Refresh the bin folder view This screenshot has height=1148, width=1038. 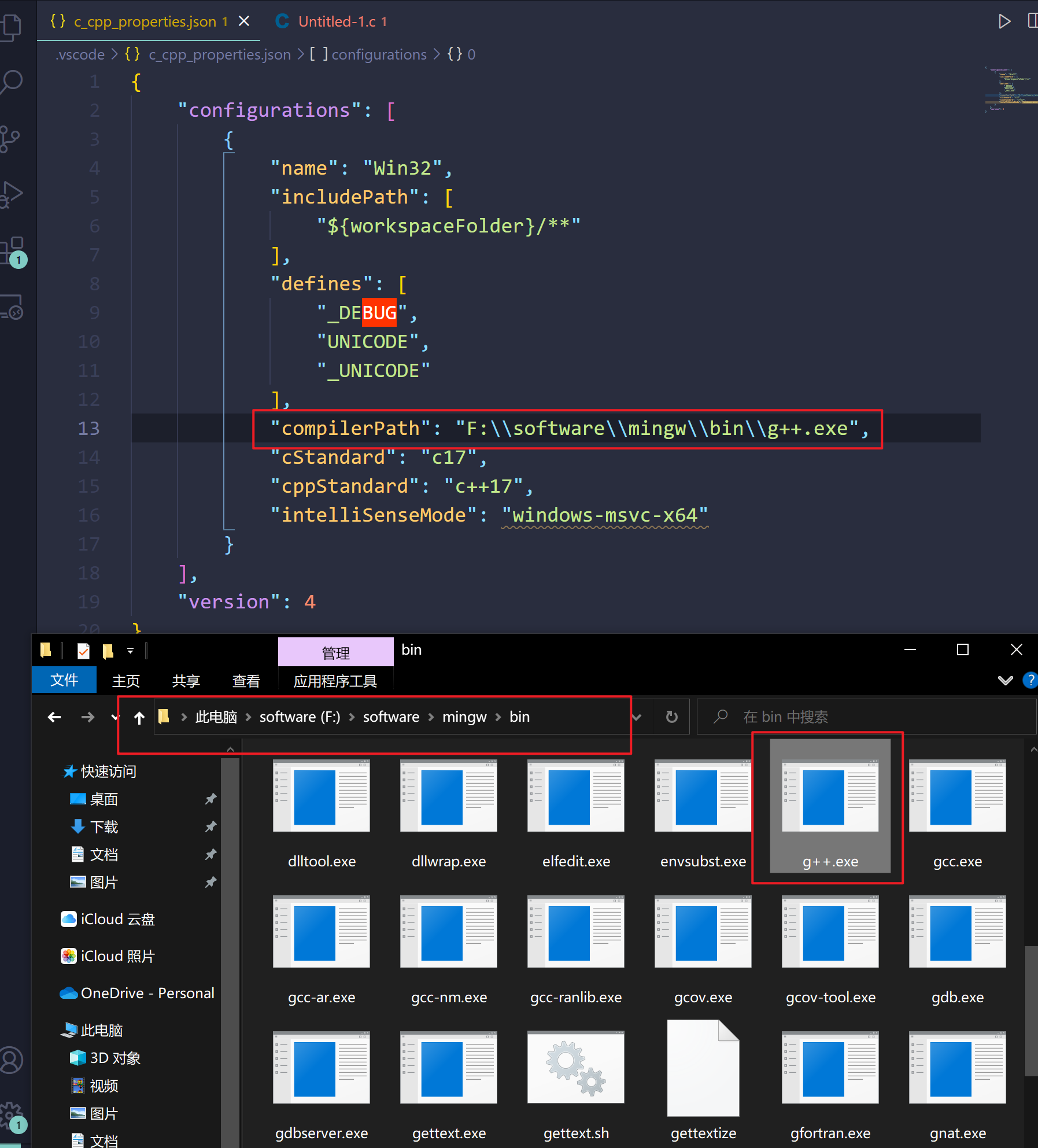coord(671,717)
